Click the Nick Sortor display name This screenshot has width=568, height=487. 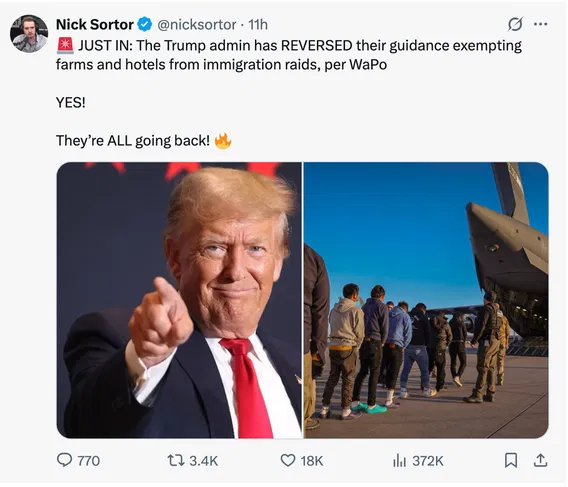pos(95,25)
